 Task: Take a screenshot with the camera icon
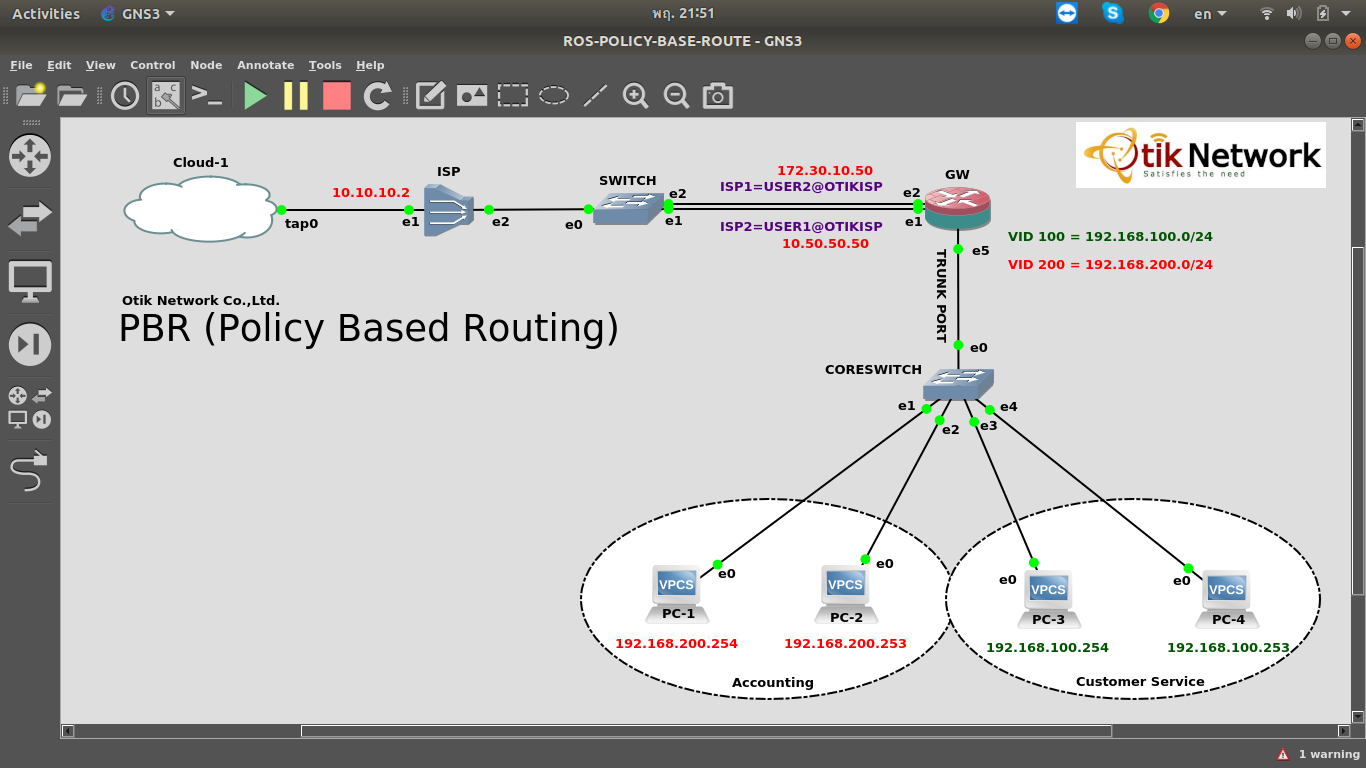point(717,96)
